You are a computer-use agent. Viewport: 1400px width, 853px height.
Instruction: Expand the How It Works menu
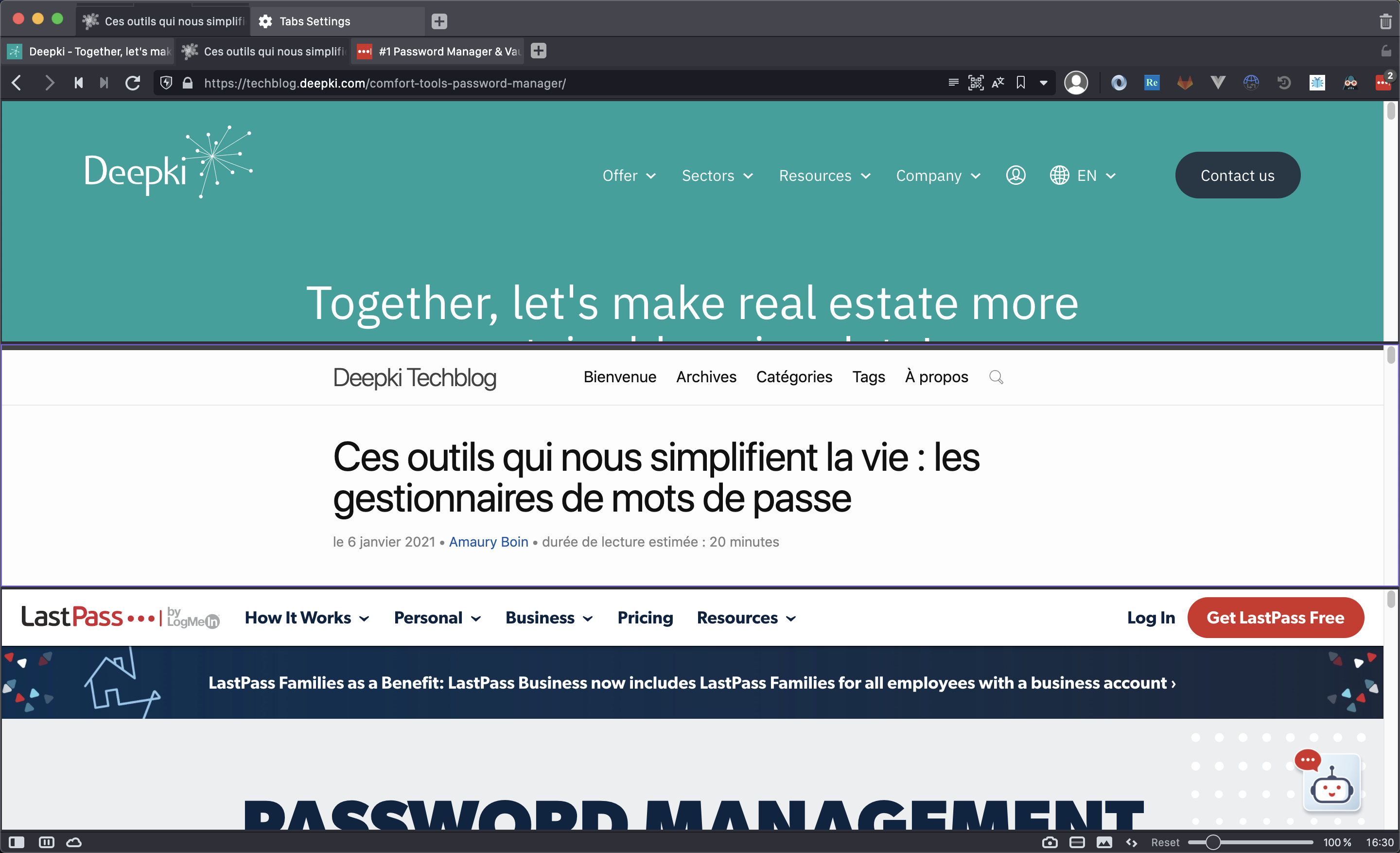[307, 618]
